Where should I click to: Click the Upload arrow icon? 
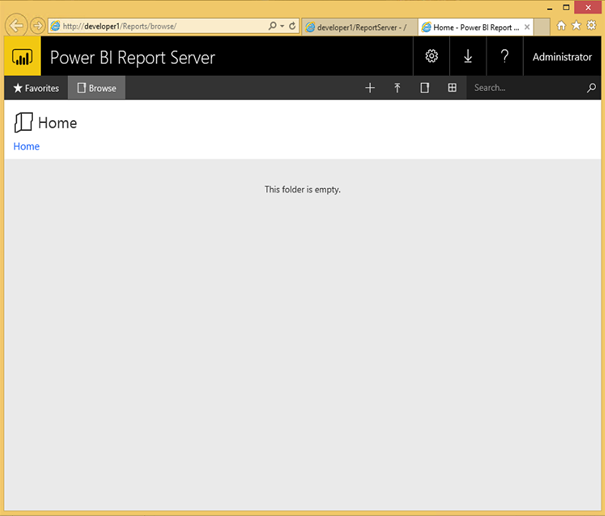(x=397, y=88)
